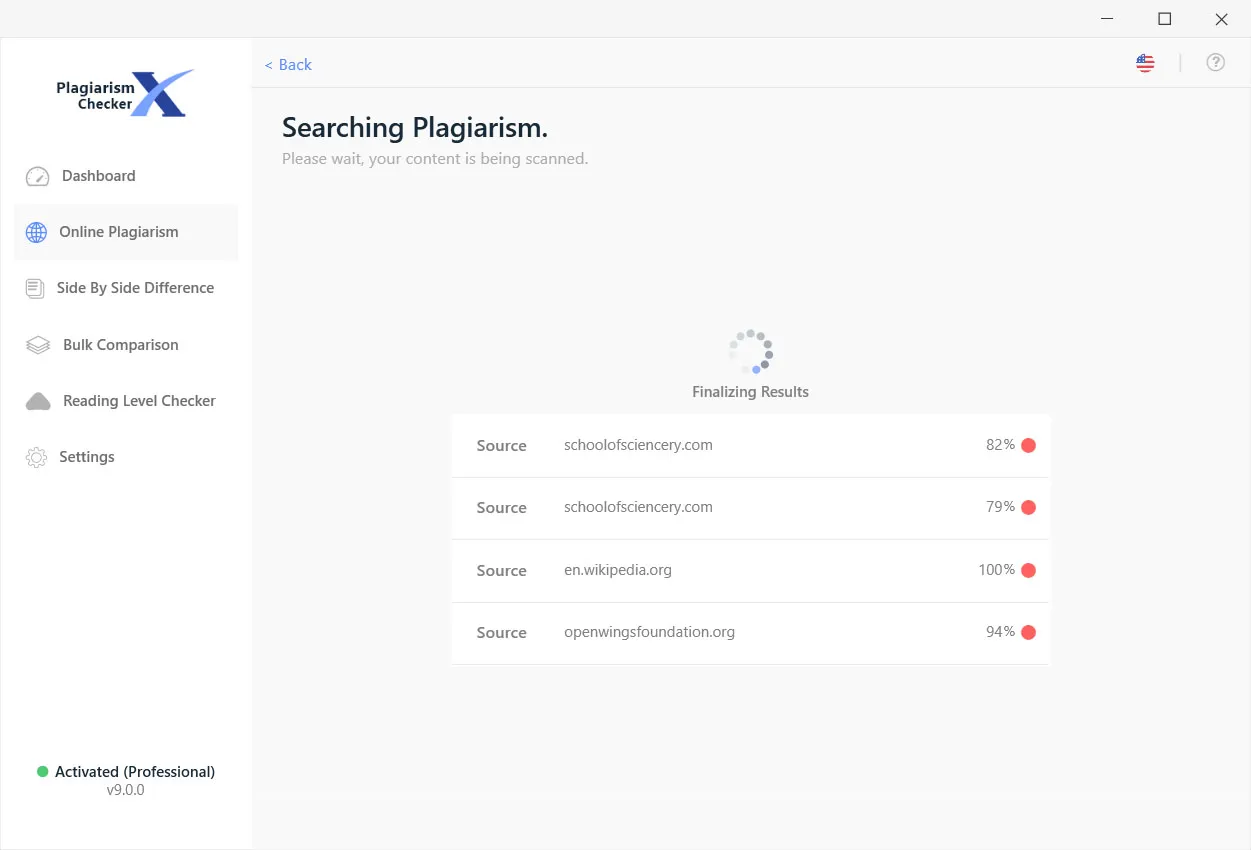Image resolution: width=1251 pixels, height=850 pixels.
Task: Click the v9.0.0 version text
Action: pos(125,789)
